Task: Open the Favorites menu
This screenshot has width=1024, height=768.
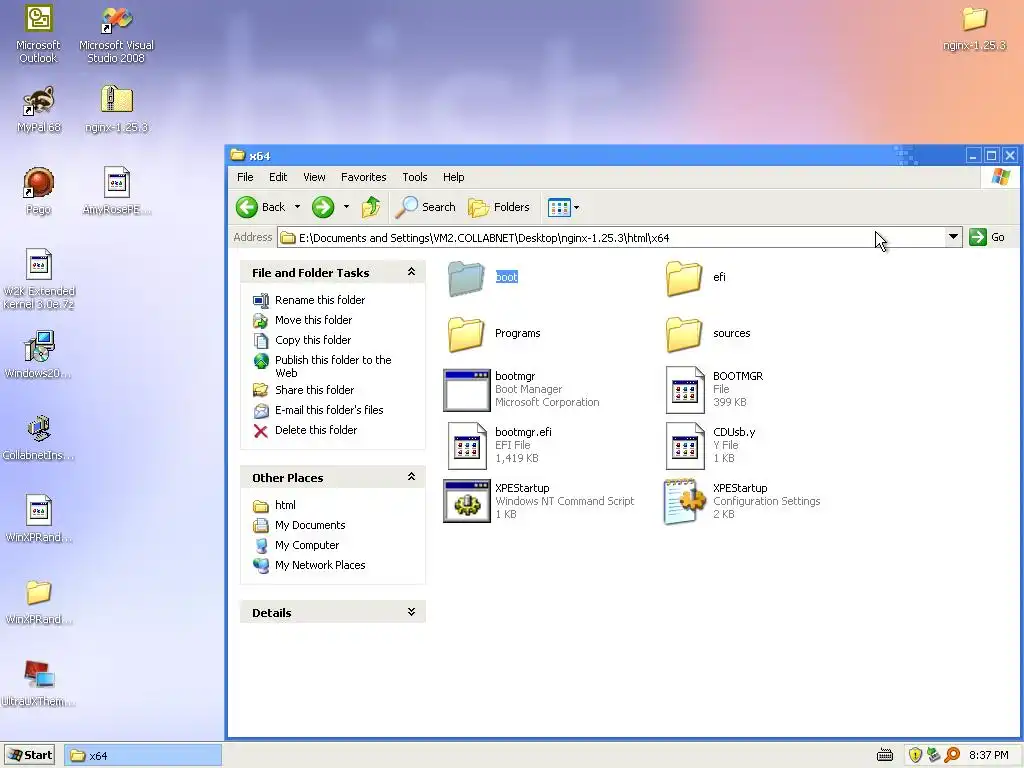Action: [364, 177]
